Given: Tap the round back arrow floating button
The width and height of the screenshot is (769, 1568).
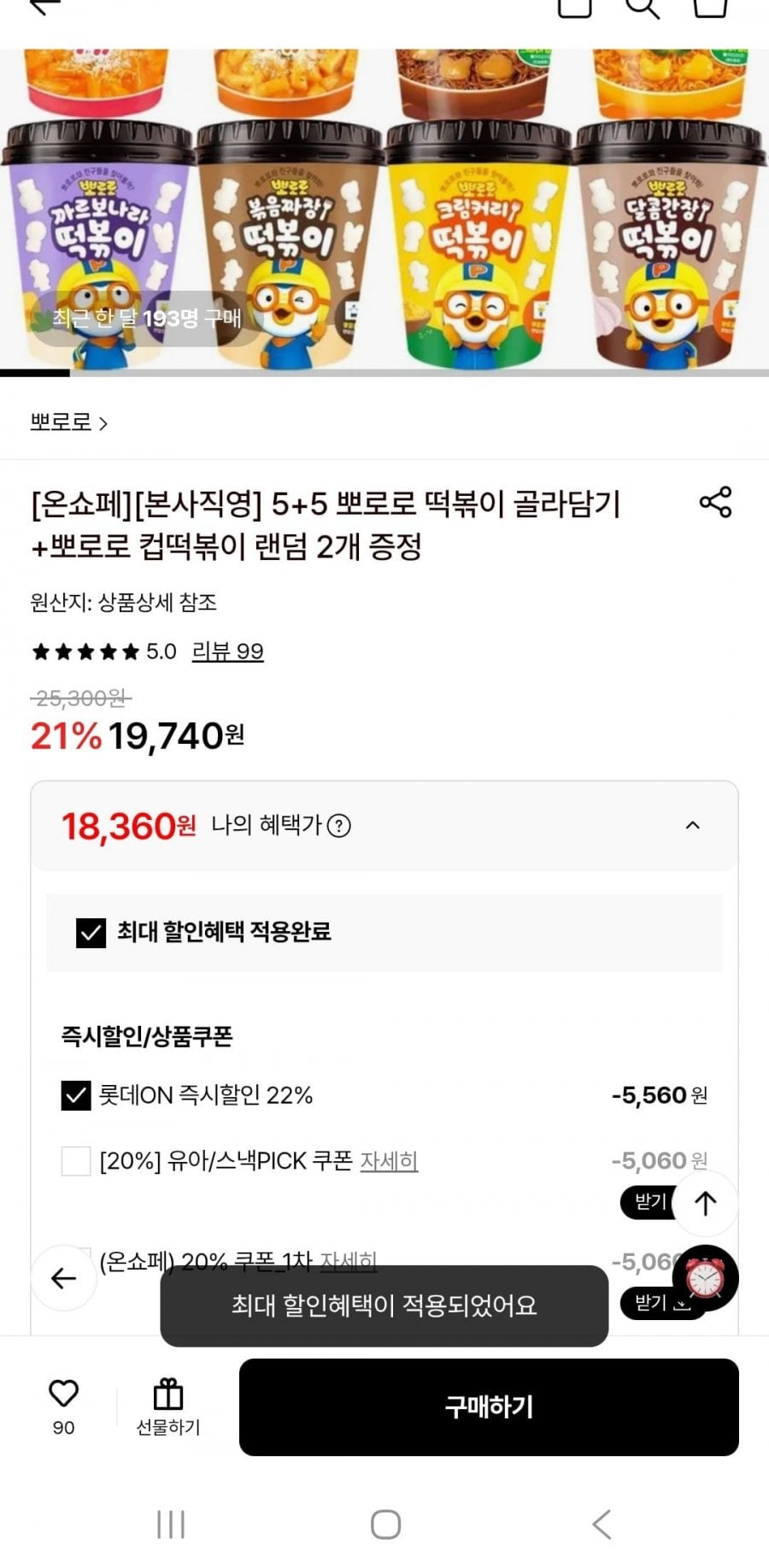Looking at the screenshot, I should pyautogui.click(x=64, y=1278).
